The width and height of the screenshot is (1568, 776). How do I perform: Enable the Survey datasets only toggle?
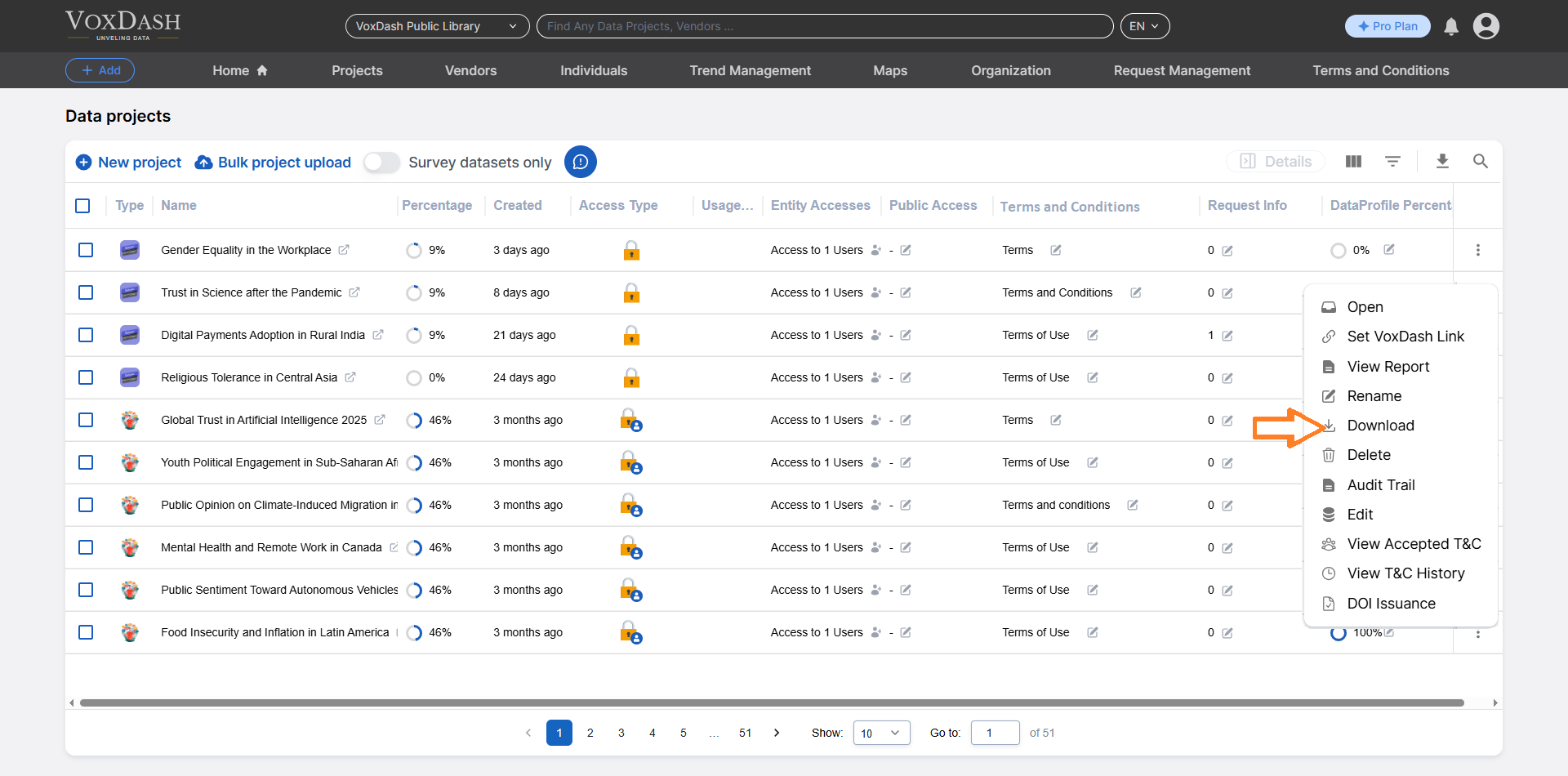click(381, 163)
